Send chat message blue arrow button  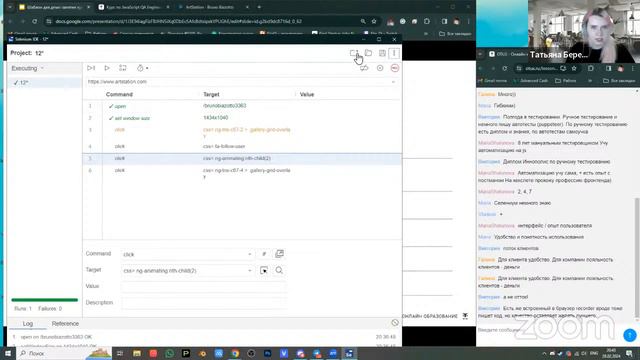[x=630, y=335]
